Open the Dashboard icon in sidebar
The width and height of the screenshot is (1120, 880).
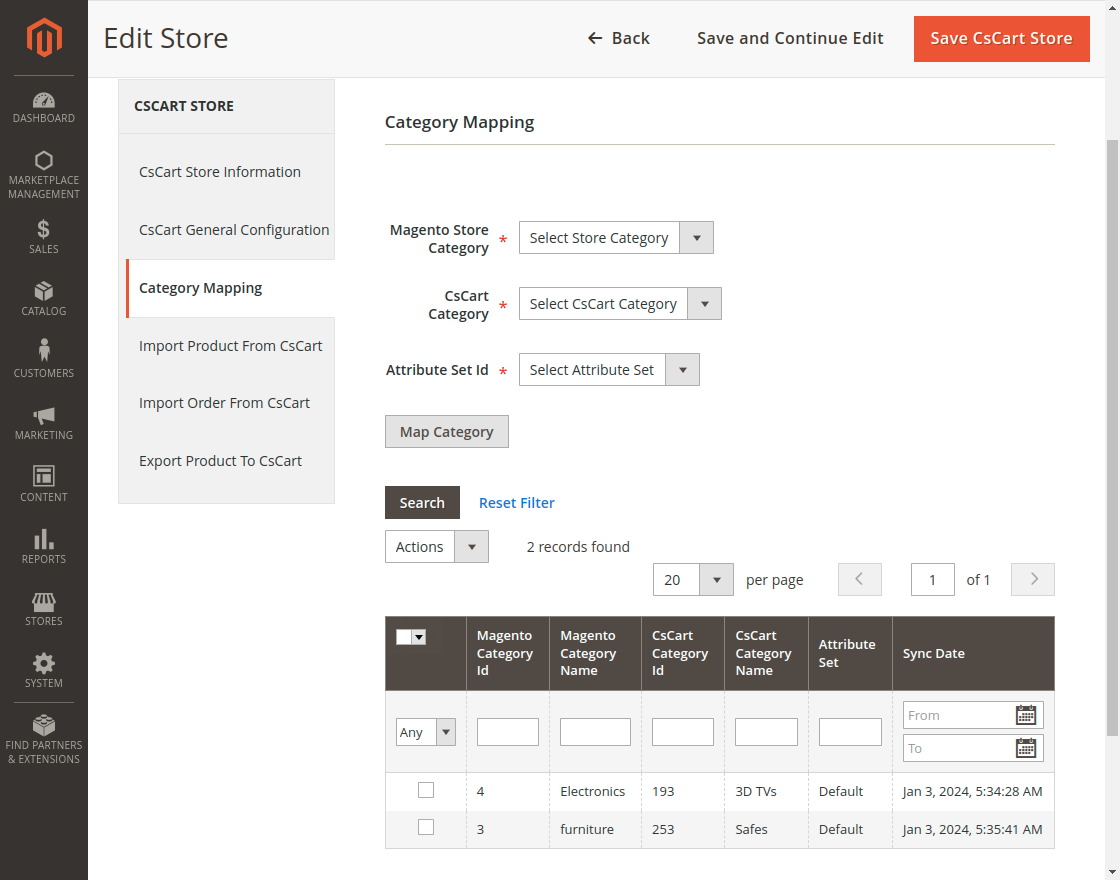[x=44, y=100]
